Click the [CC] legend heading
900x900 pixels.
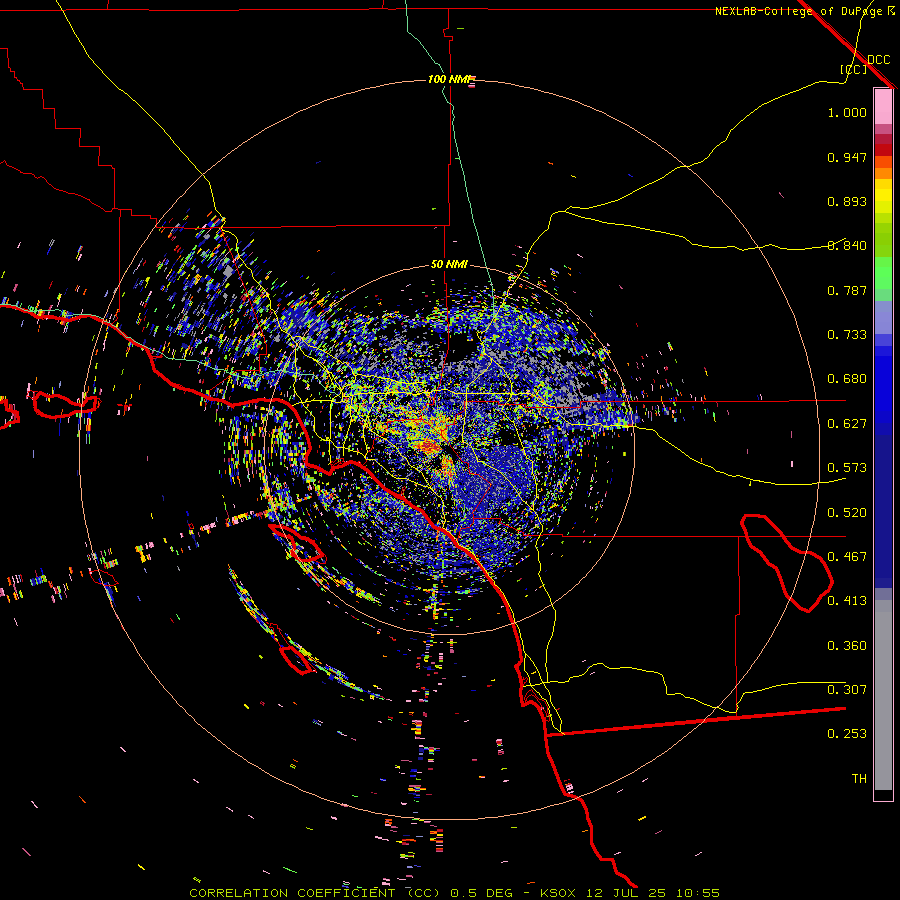853,69
